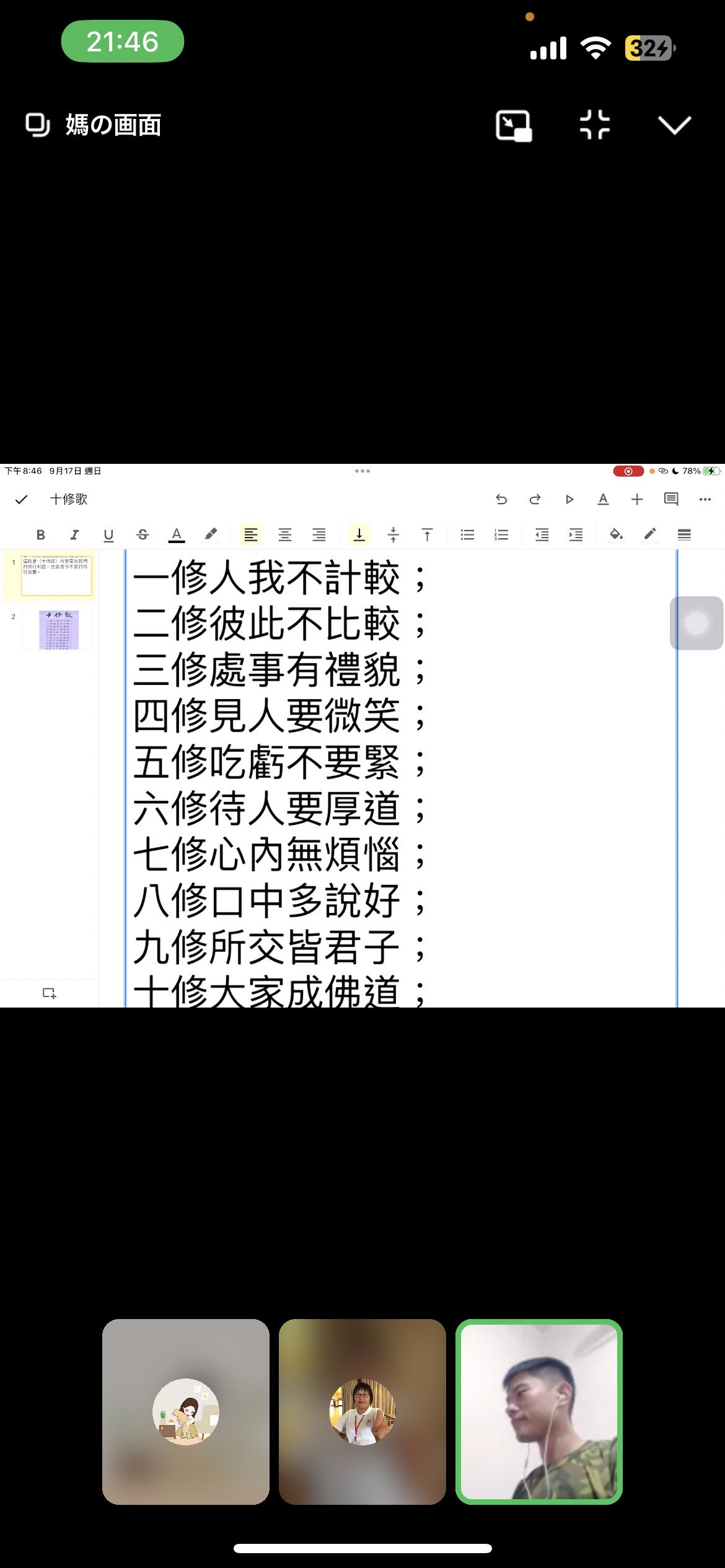
Task: Insert a bulleted list
Action: click(468, 535)
